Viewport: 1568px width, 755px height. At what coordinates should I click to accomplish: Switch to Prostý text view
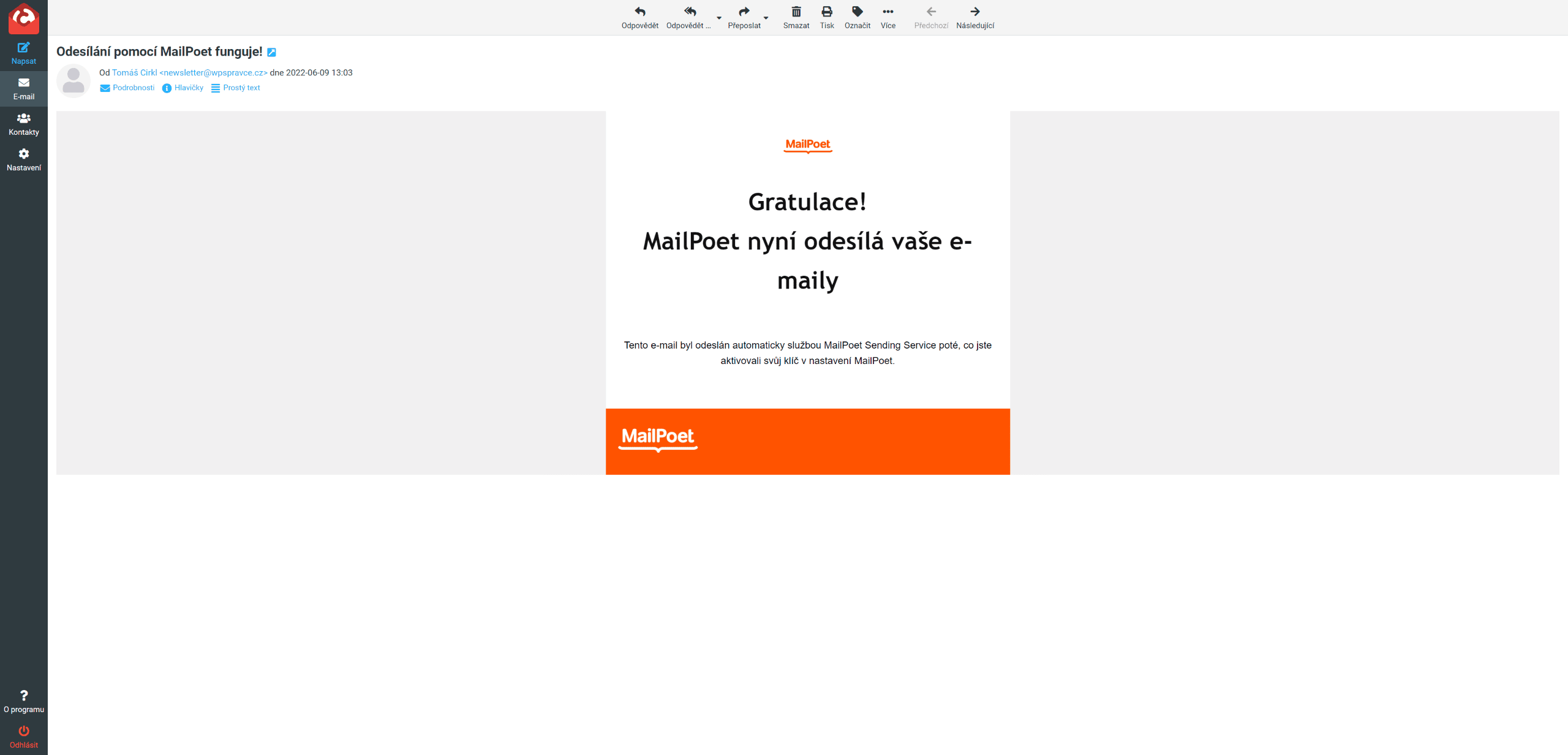(236, 88)
